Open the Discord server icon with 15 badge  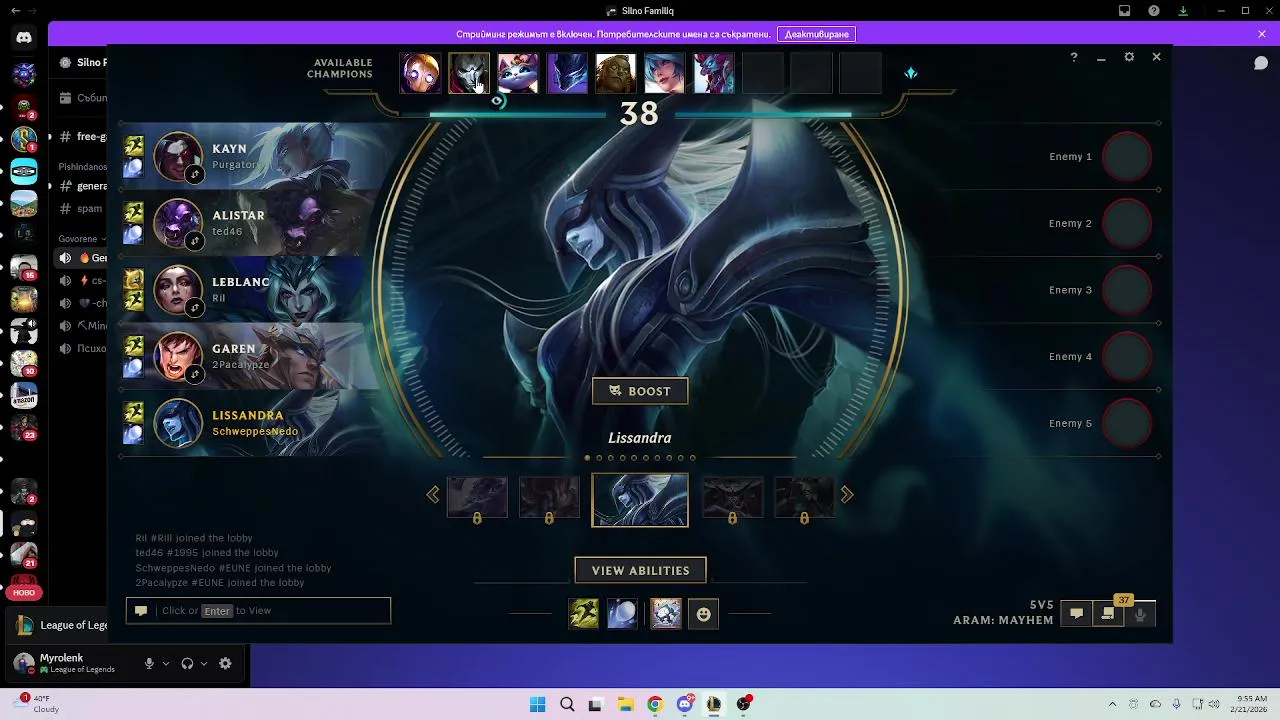(24, 267)
